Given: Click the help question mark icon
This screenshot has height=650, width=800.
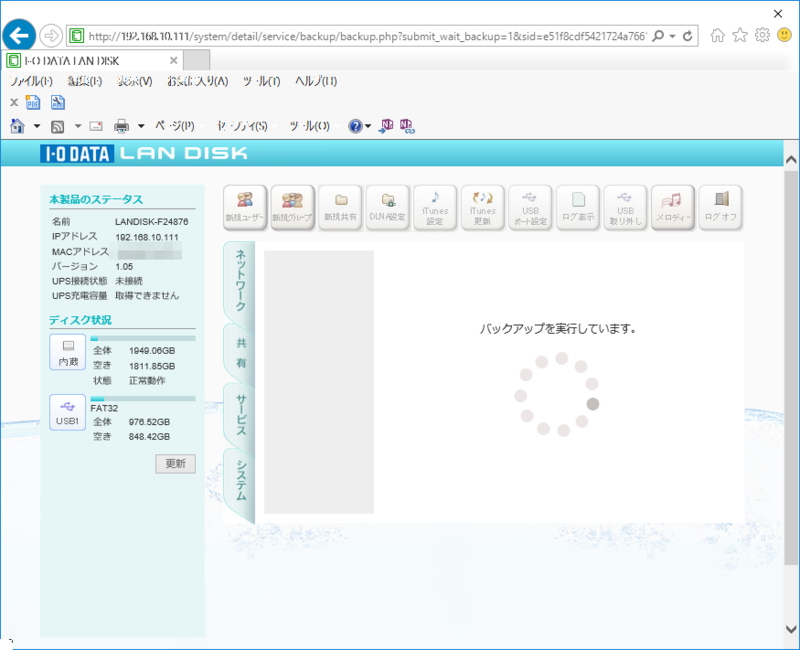Looking at the screenshot, I should (x=355, y=126).
